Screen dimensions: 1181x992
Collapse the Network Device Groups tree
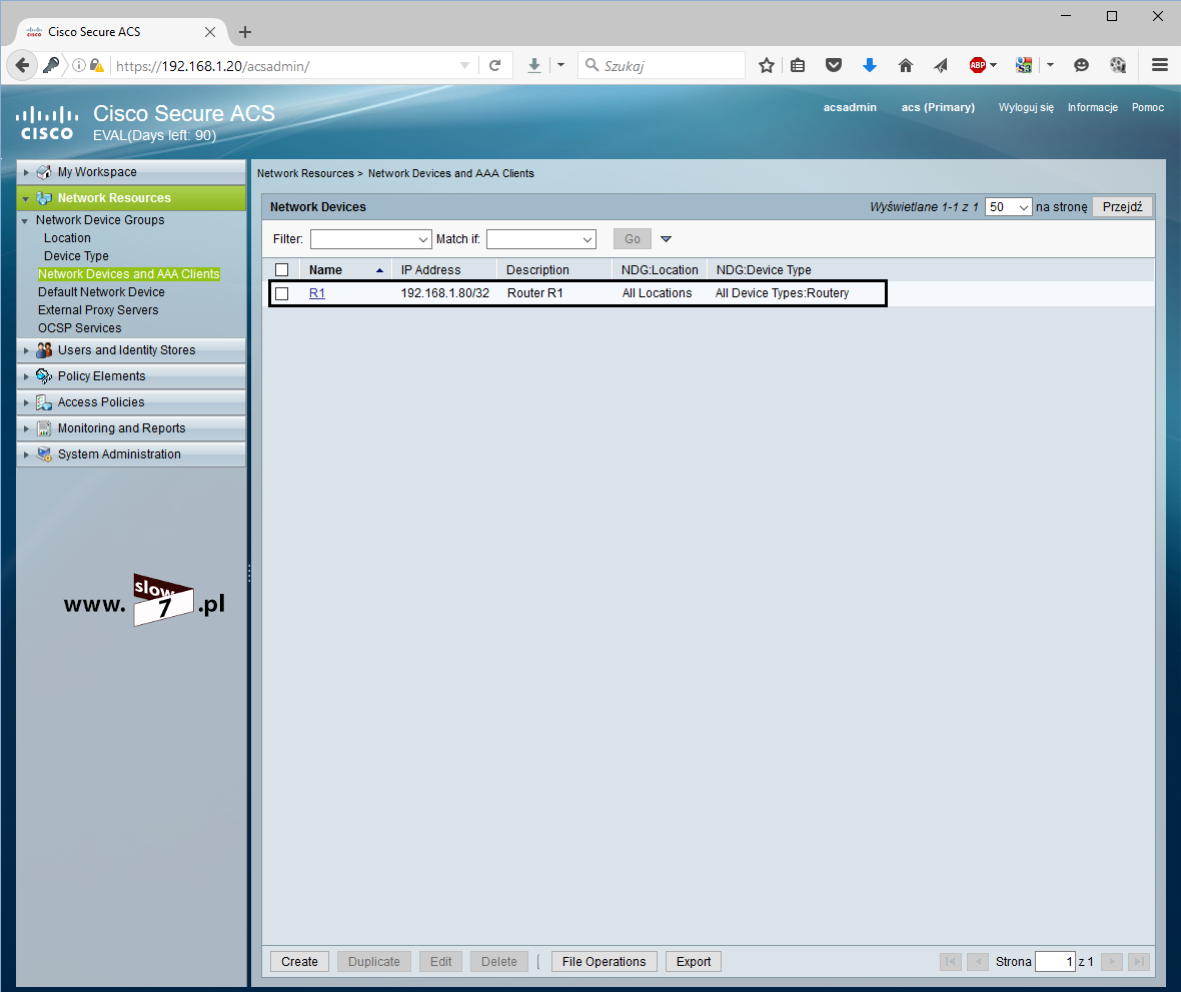tap(26, 221)
